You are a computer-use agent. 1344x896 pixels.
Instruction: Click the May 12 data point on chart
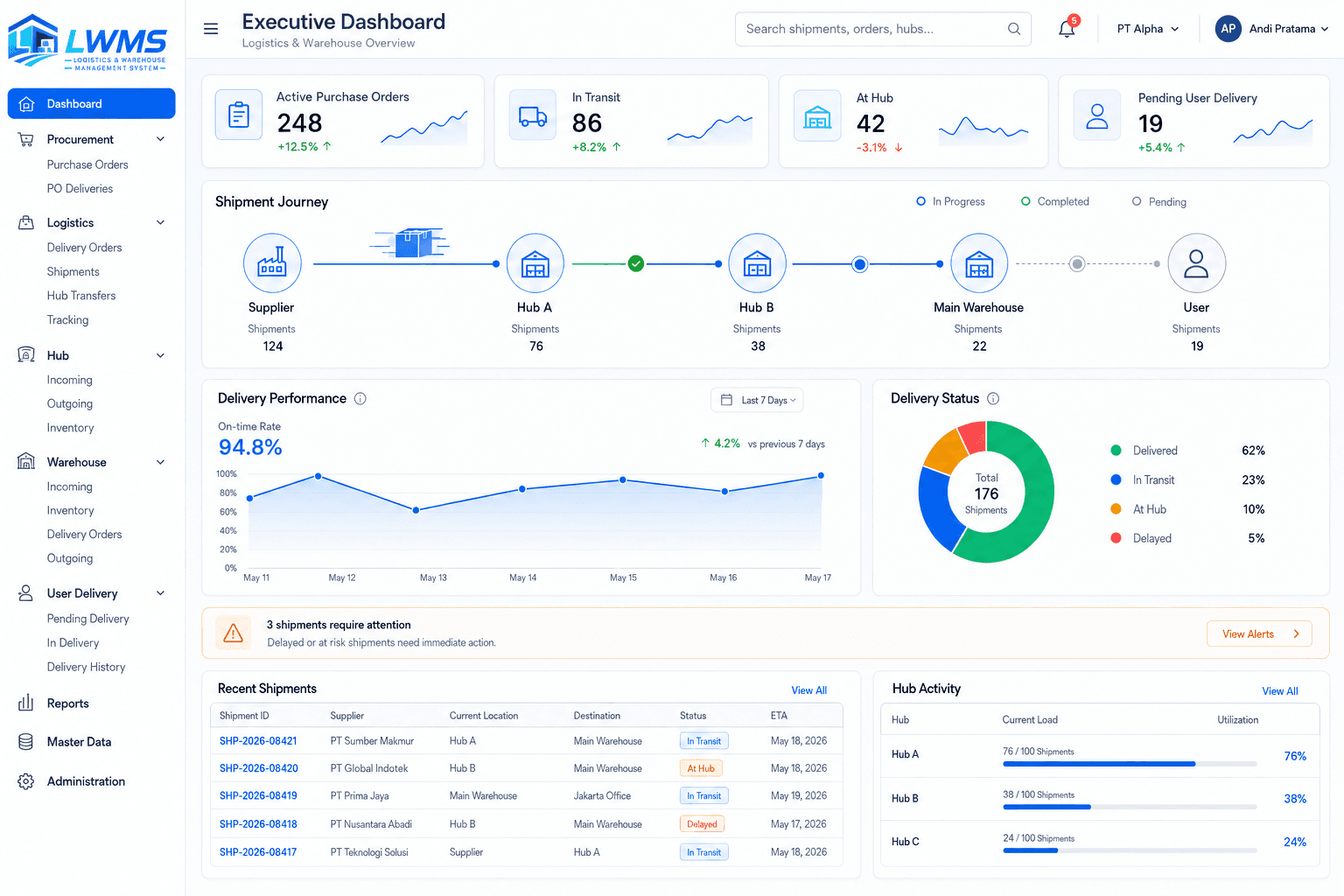point(318,476)
